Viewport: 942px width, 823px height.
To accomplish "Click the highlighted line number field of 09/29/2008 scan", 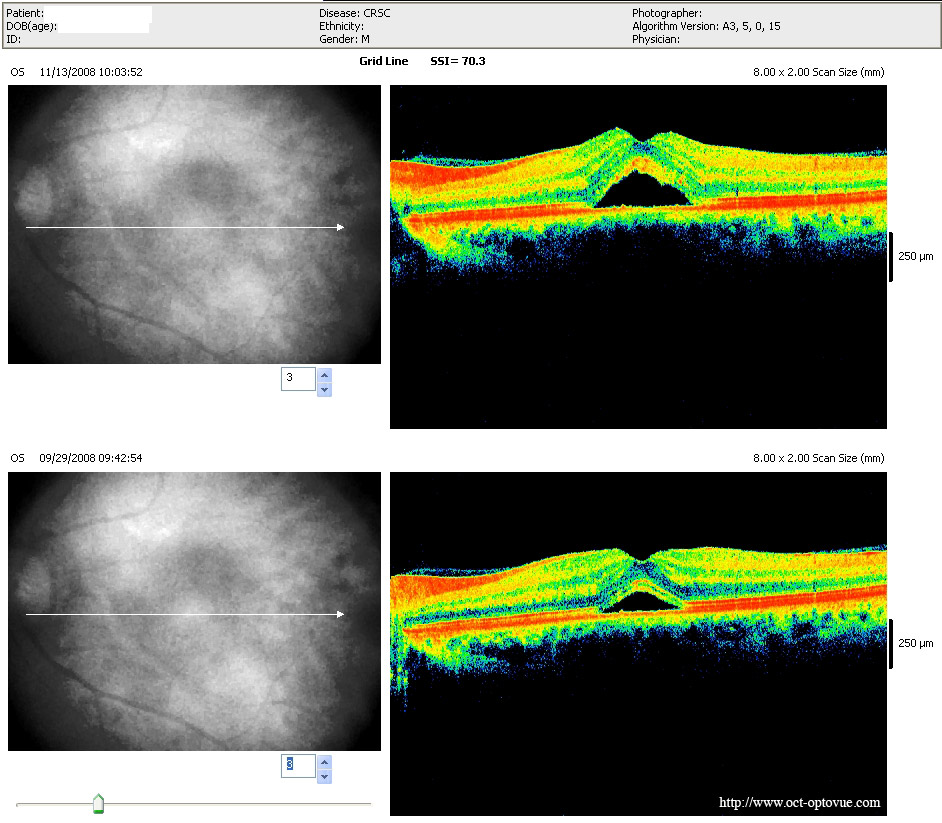I will (x=298, y=765).
